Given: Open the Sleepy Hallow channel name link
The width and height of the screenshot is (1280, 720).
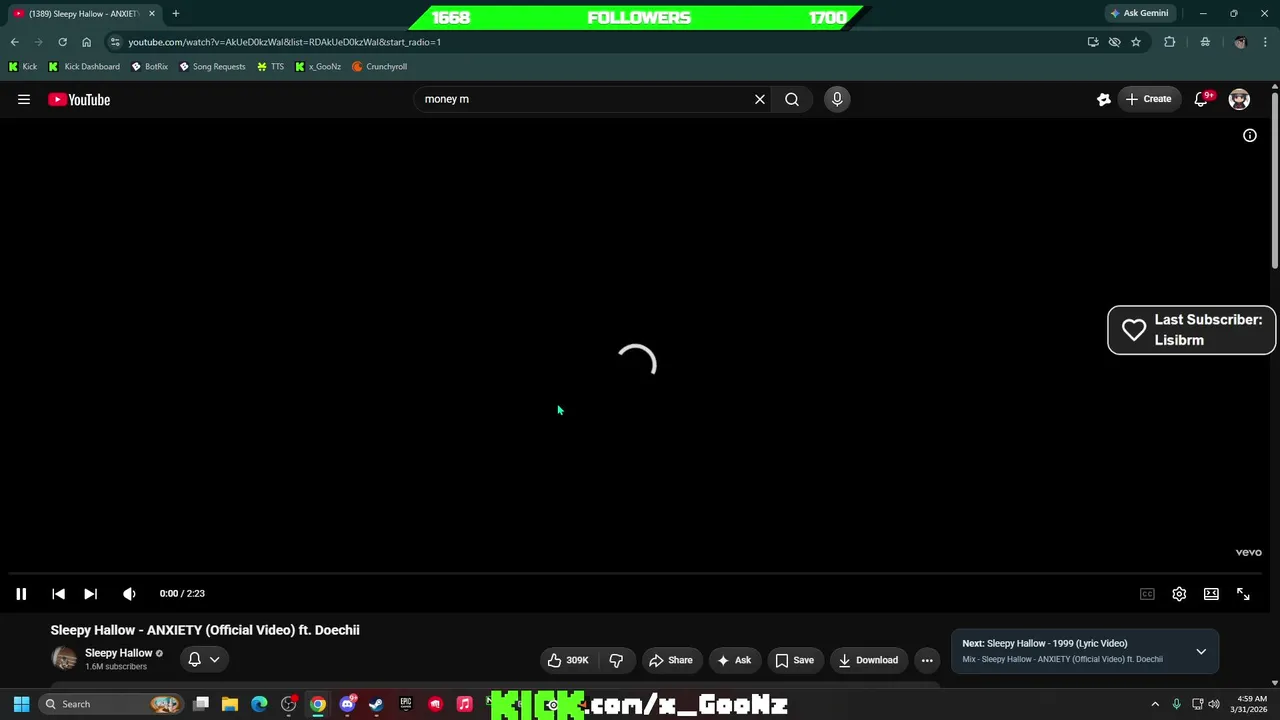Looking at the screenshot, I should [118, 653].
